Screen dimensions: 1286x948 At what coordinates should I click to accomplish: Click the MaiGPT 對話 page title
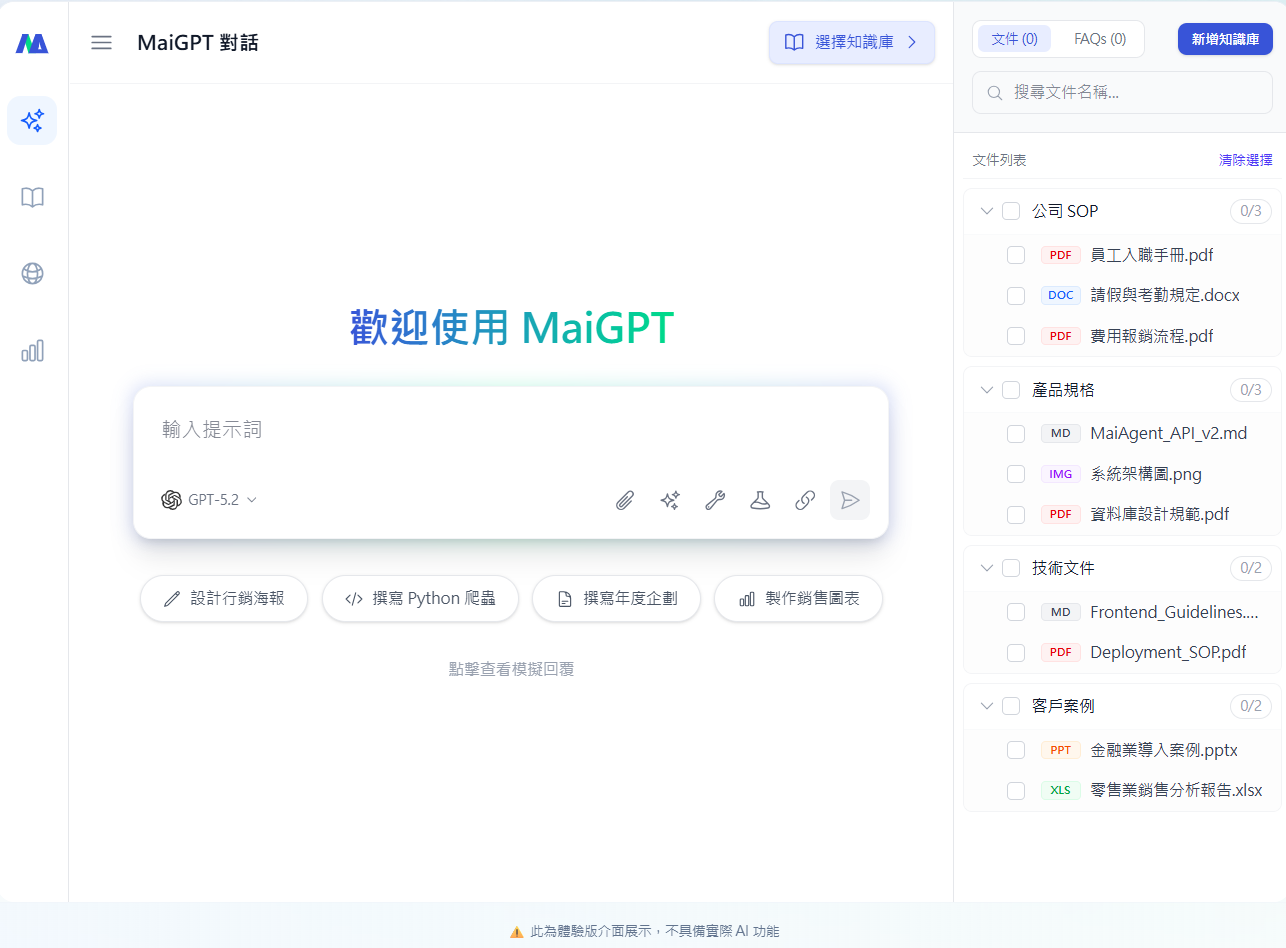click(198, 42)
